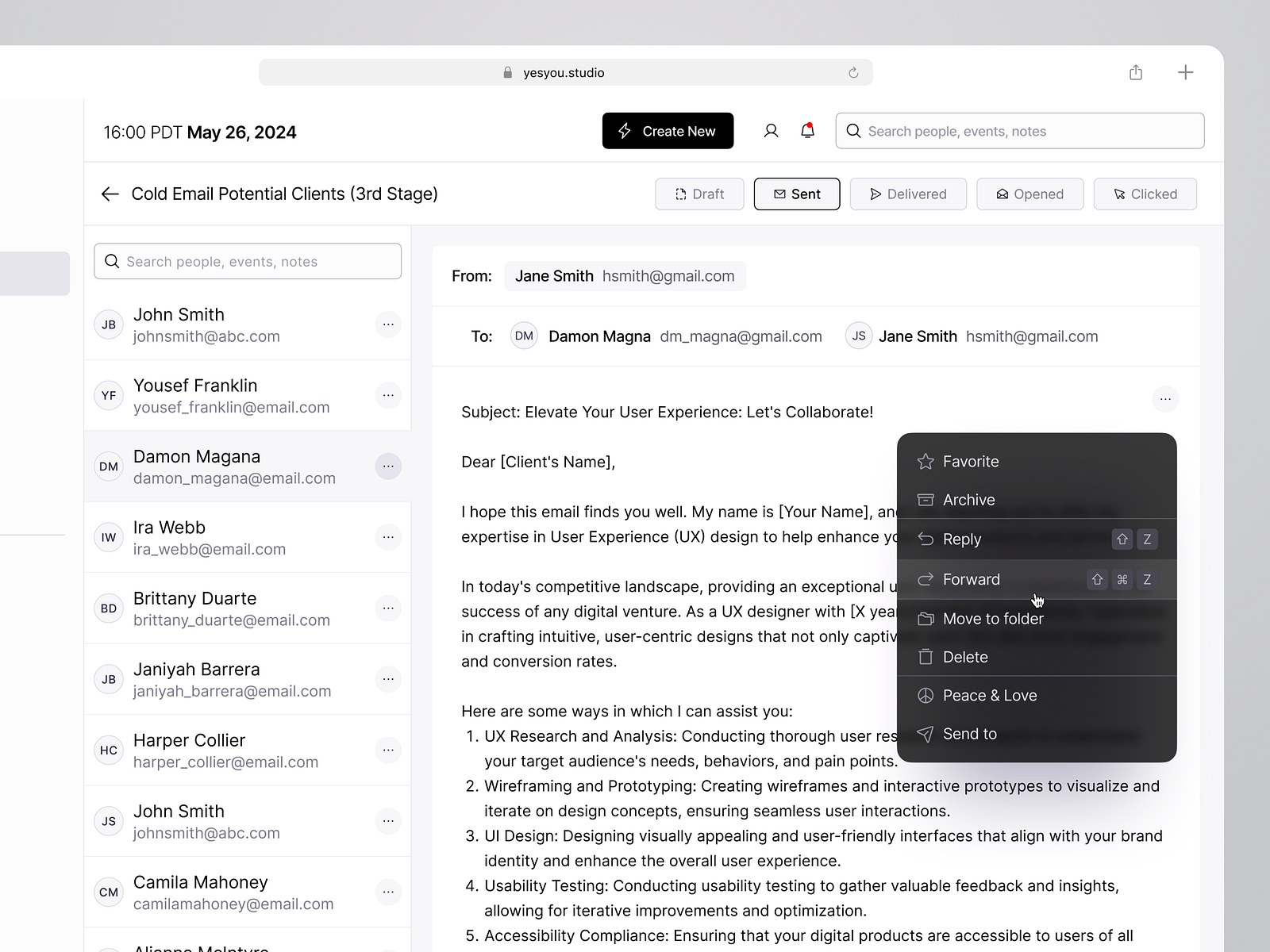The height and width of the screenshot is (952, 1270).
Task: Open the share icon in the browser toolbar
Action: pyautogui.click(x=1136, y=71)
